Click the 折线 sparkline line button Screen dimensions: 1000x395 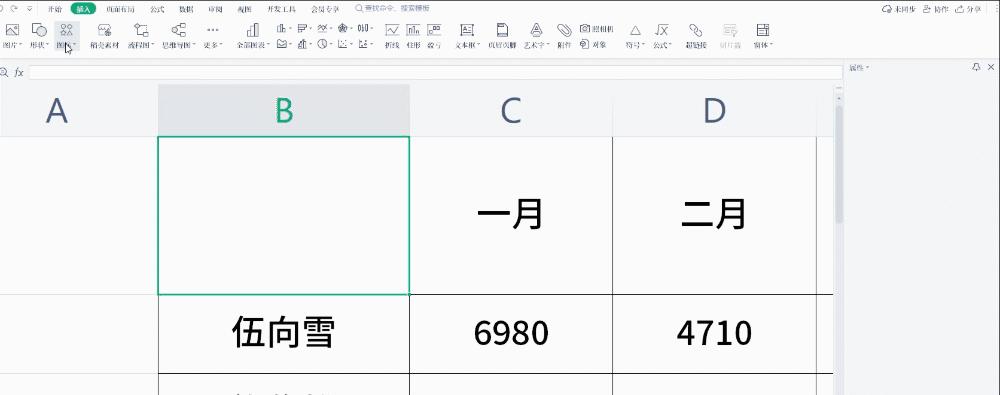392,36
